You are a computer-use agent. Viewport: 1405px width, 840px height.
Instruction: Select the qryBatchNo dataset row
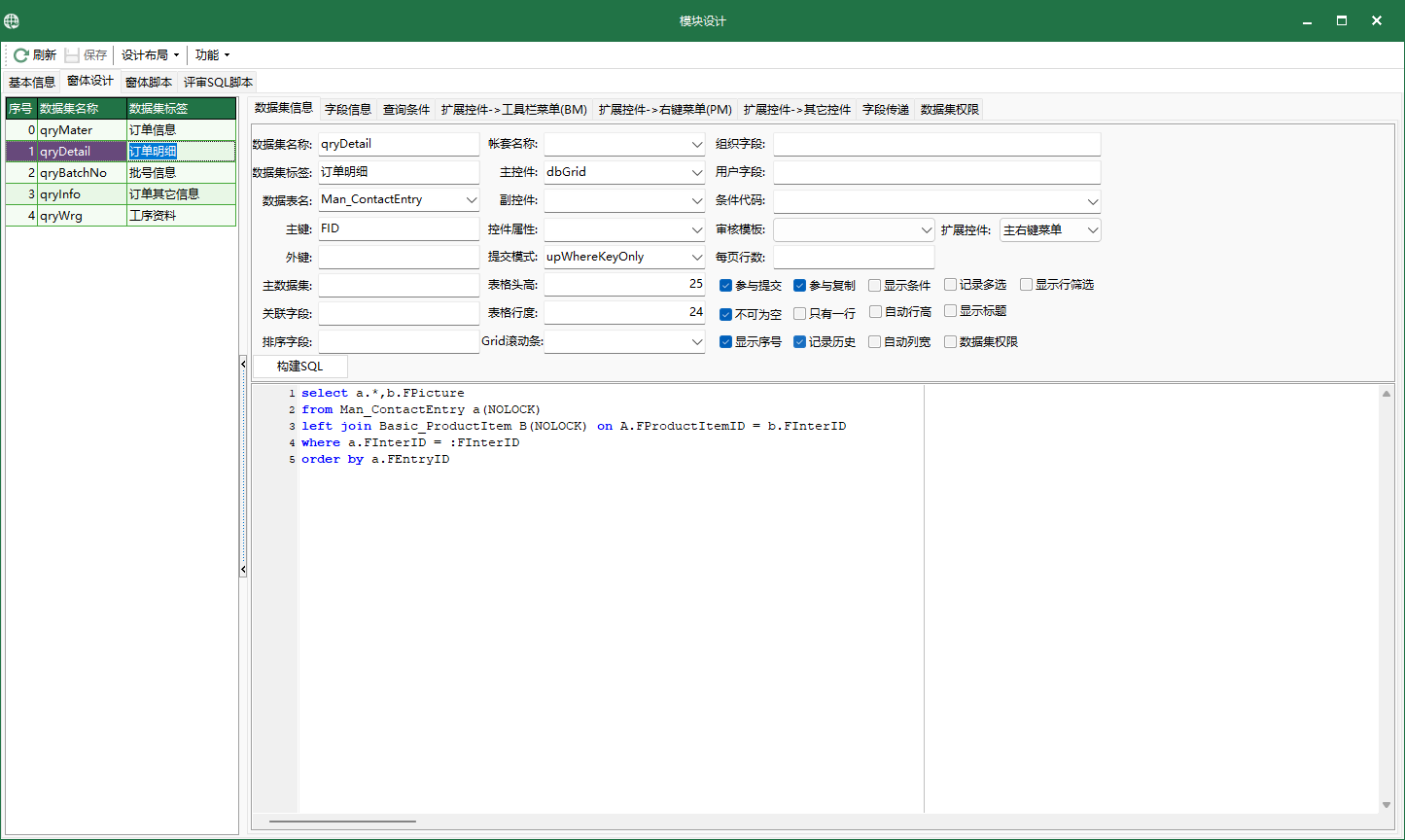pyautogui.click(x=73, y=173)
